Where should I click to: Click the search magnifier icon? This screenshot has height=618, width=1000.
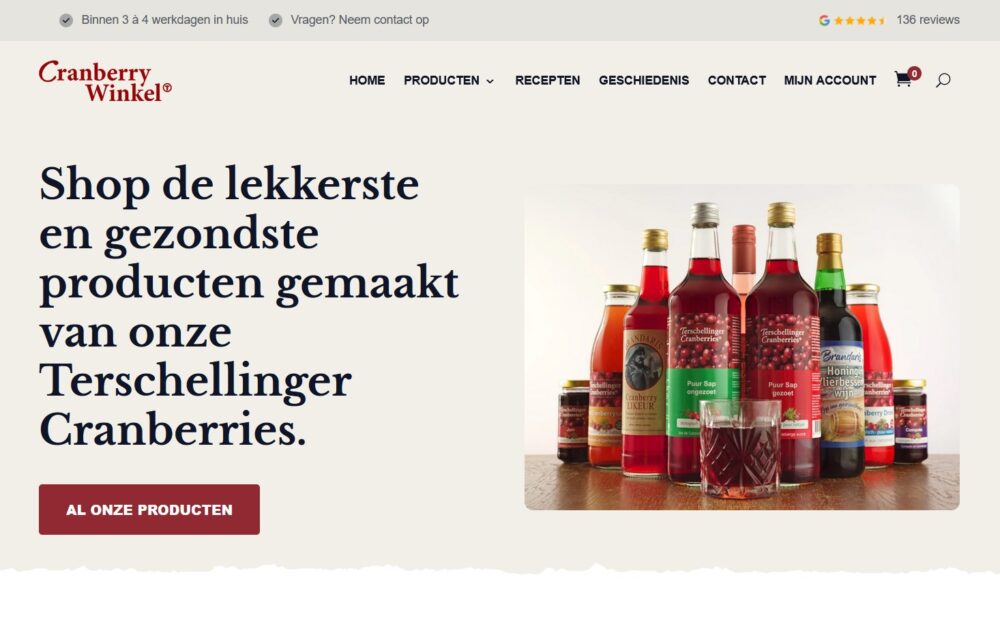(x=943, y=80)
